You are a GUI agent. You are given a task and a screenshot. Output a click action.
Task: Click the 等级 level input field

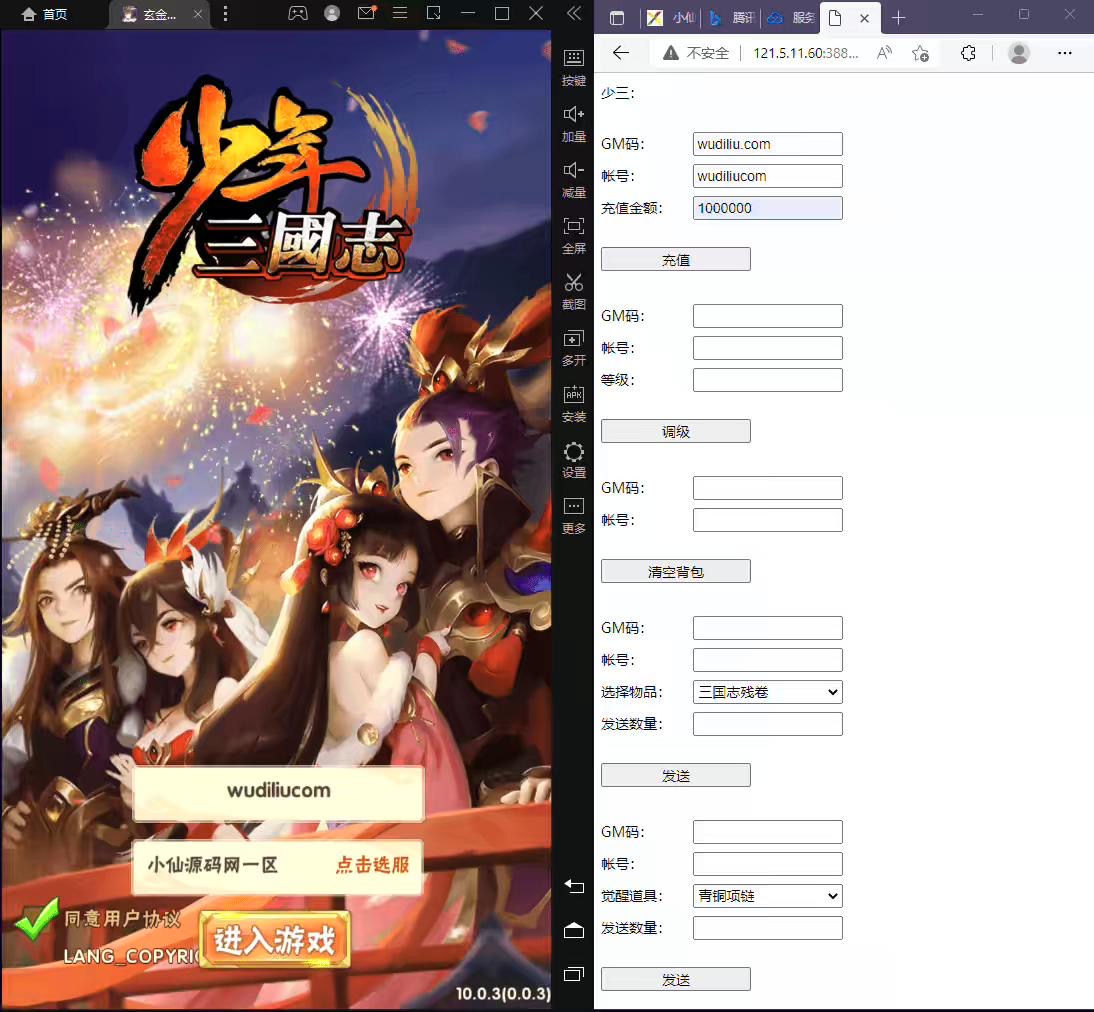[x=767, y=380]
